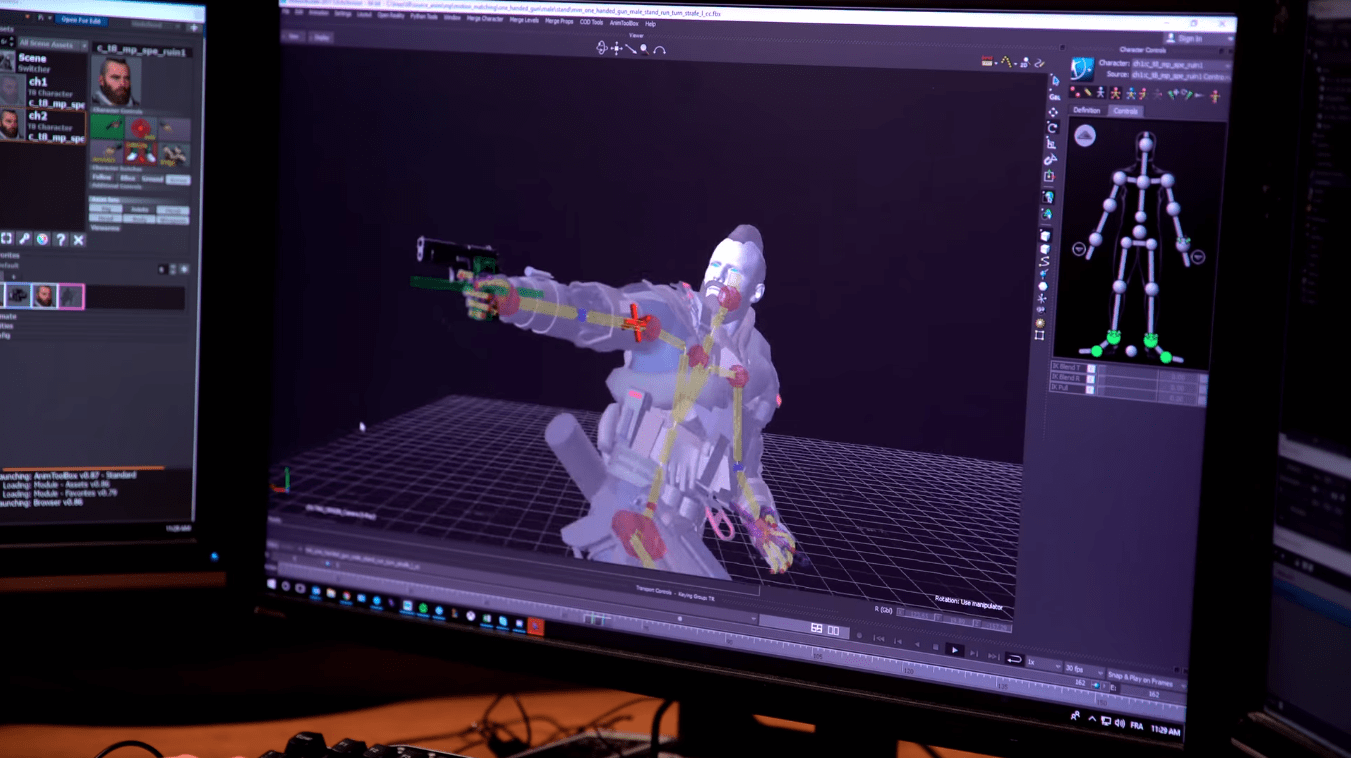Viewport: 1351px width, 758px height.
Task: Click the X icon in AnimToolBox toolbar
Action: click(x=78, y=240)
